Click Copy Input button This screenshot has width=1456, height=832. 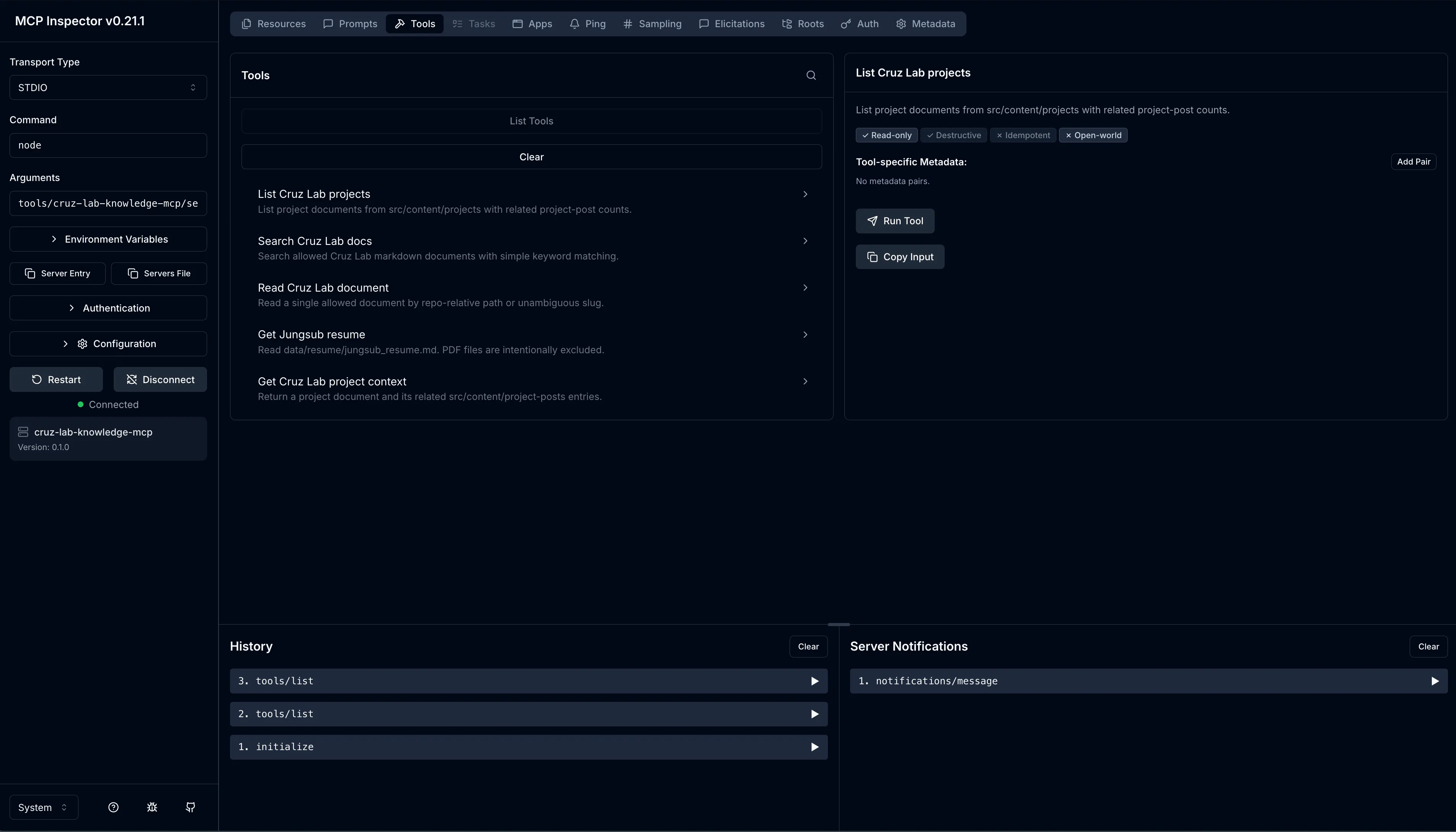[900, 257]
